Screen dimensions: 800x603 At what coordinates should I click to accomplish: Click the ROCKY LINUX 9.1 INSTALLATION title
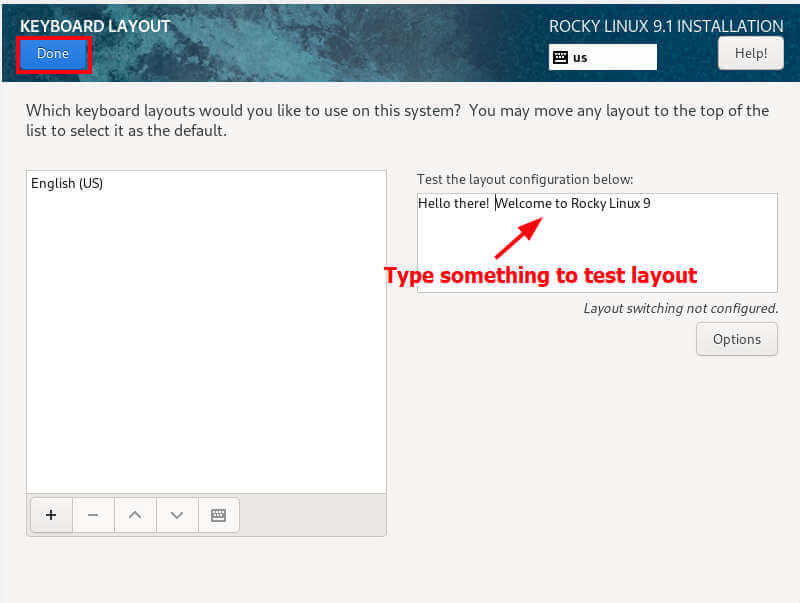[666, 27]
